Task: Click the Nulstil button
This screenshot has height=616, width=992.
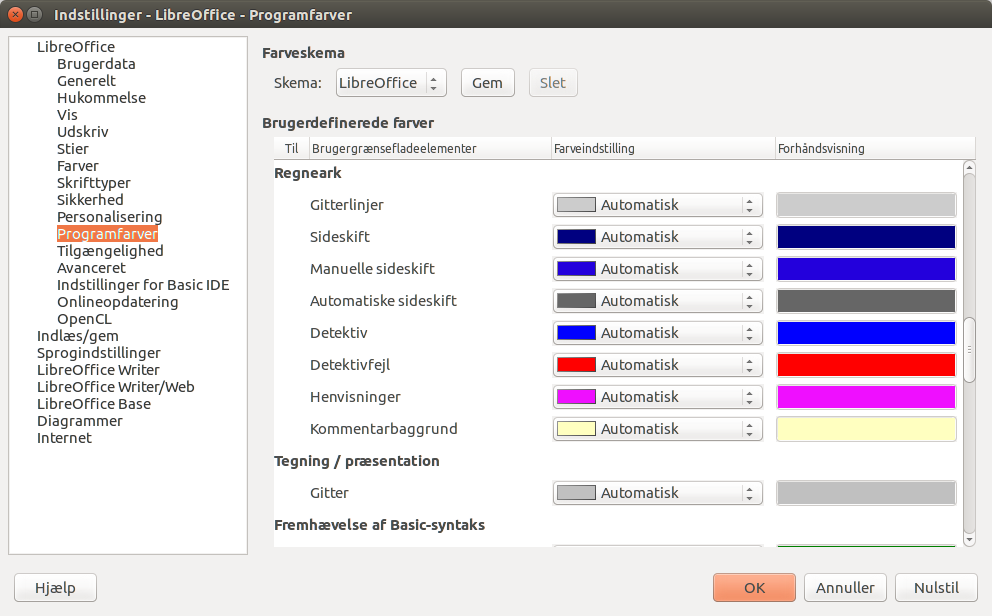Action: tap(936, 588)
